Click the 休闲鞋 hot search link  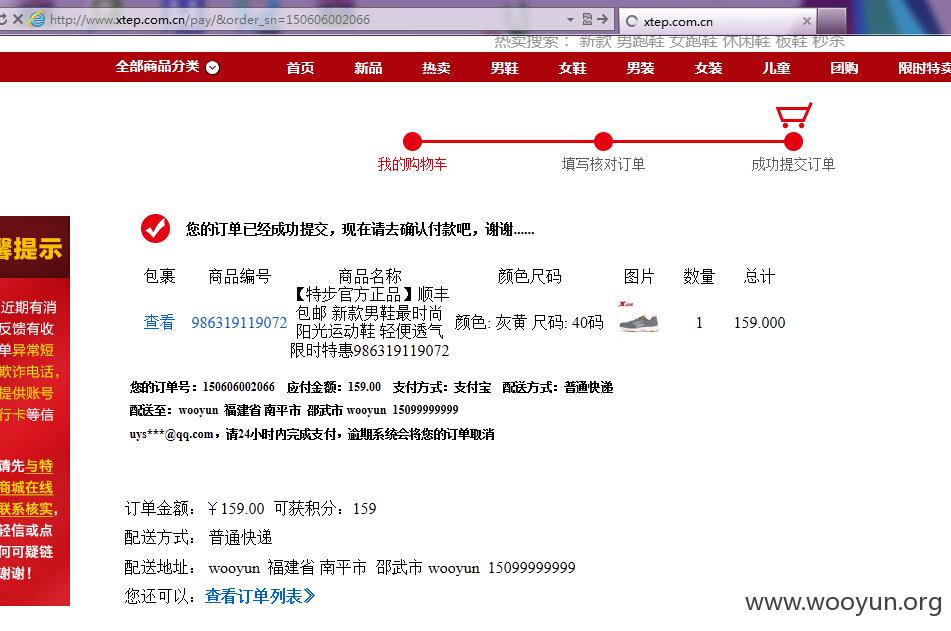pos(746,42)
